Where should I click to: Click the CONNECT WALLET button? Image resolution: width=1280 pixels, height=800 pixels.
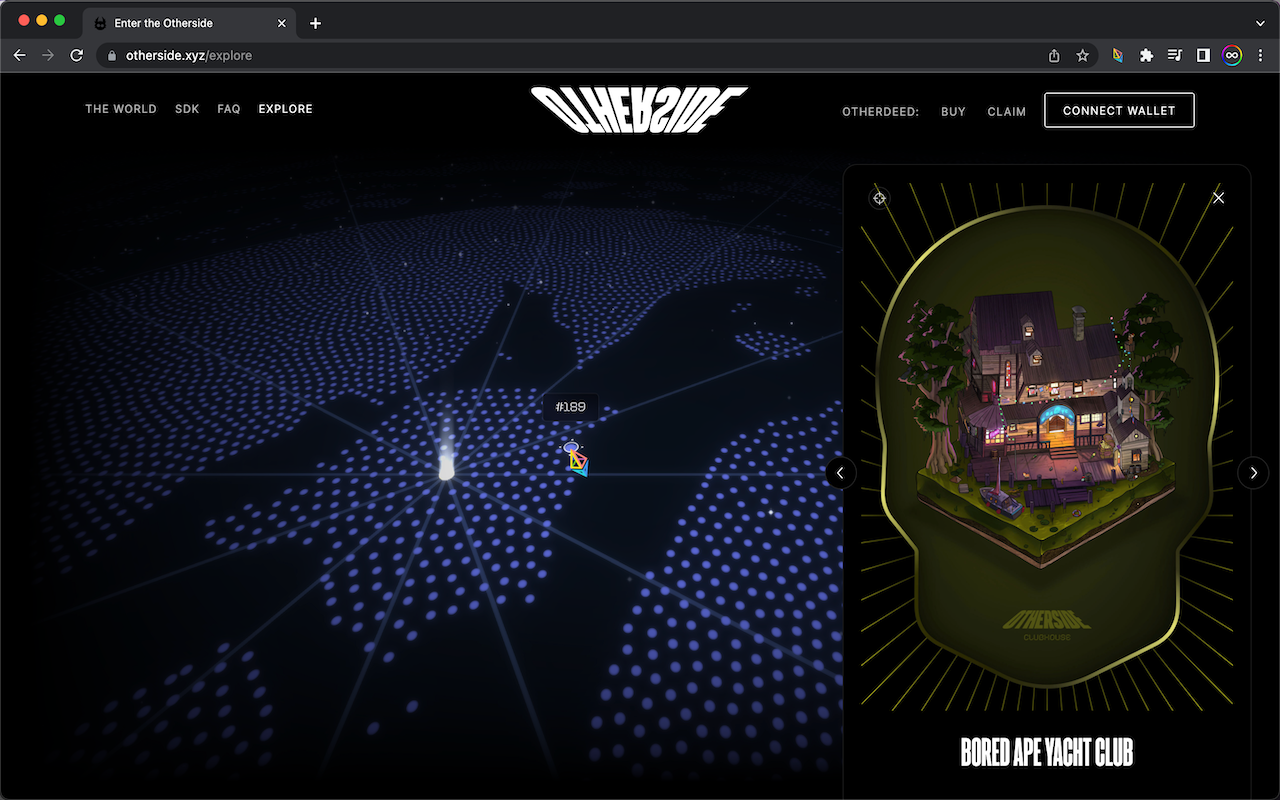(x=1119, y=110)
